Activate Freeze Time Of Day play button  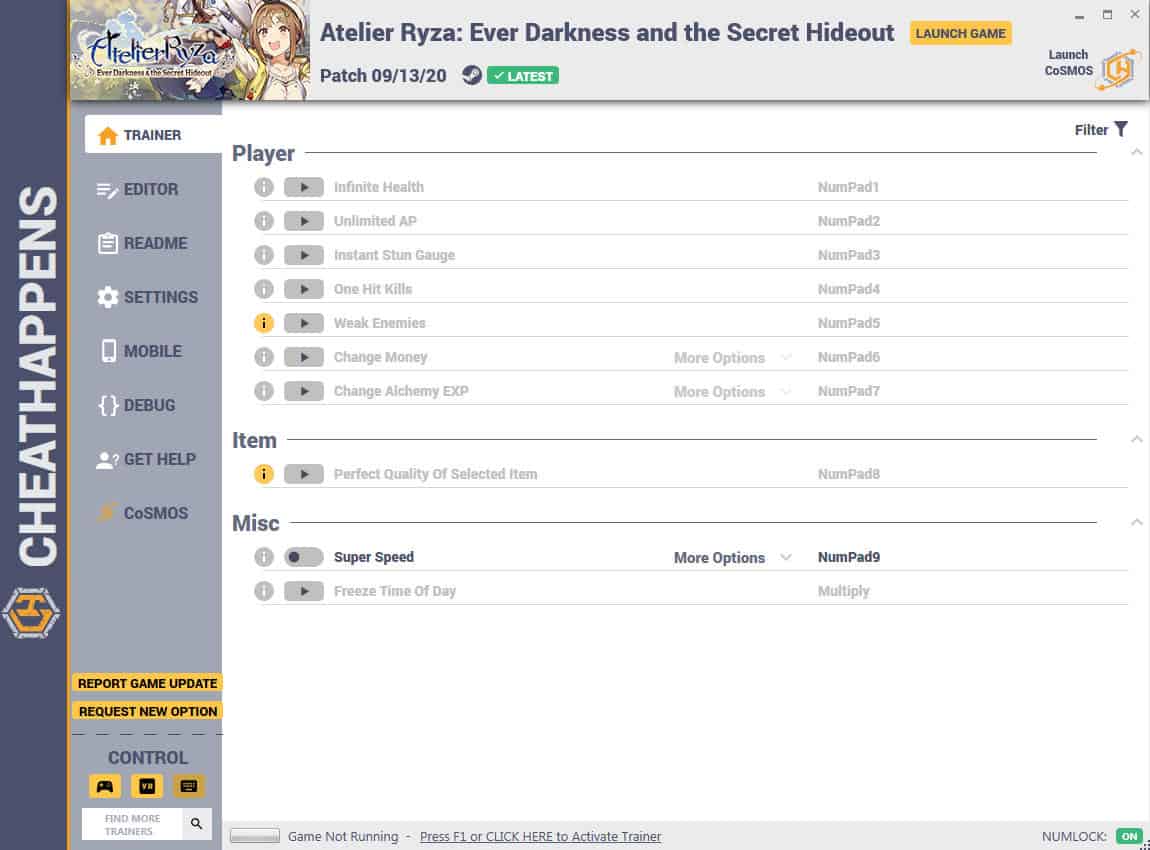[304, 591]
